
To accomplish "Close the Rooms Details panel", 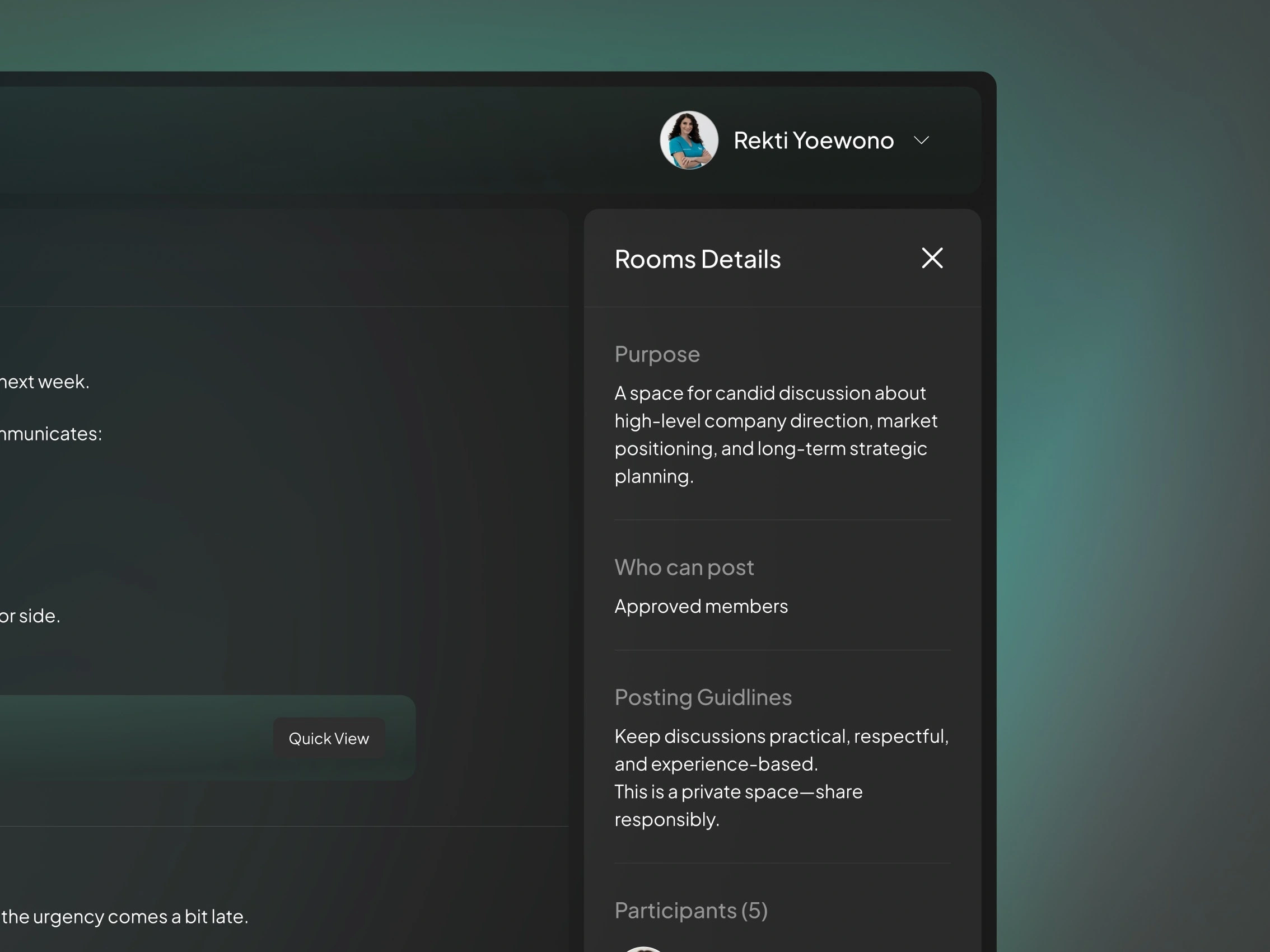I will pyautogui.click(x=932, y=258).
